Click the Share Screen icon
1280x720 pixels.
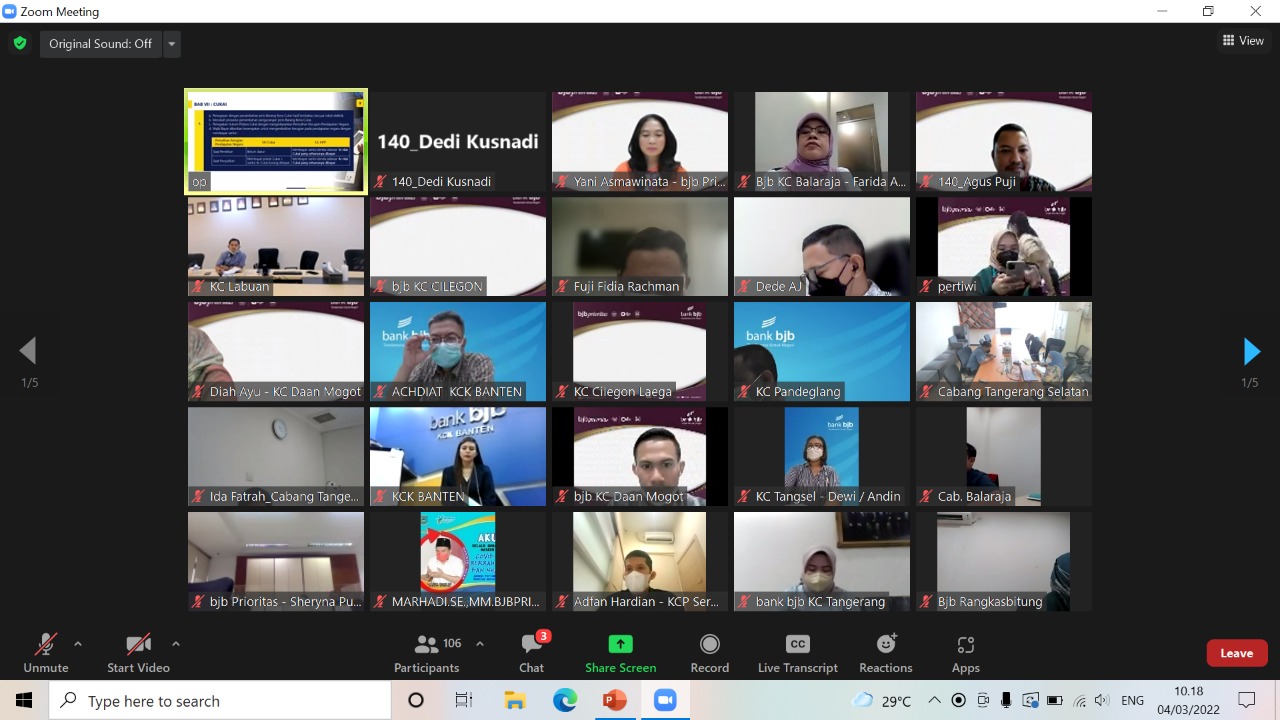[x=620, y=645]
